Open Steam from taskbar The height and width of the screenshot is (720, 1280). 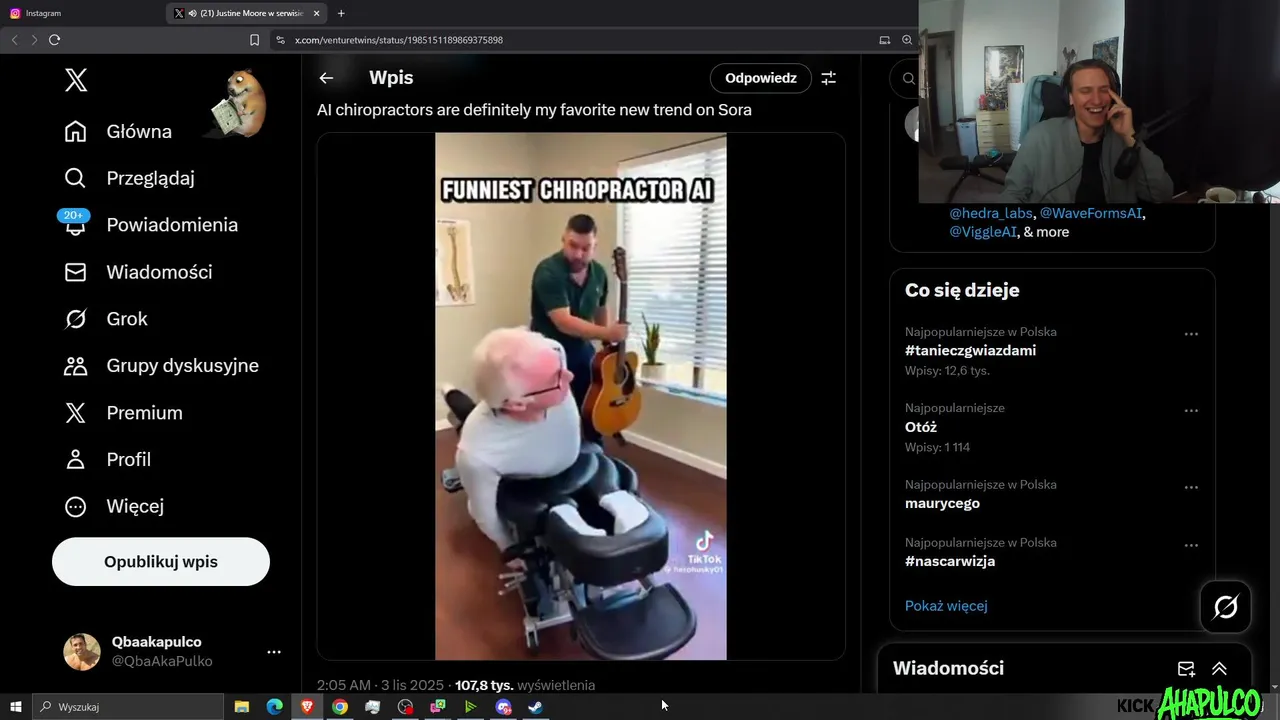coord(536,707)
